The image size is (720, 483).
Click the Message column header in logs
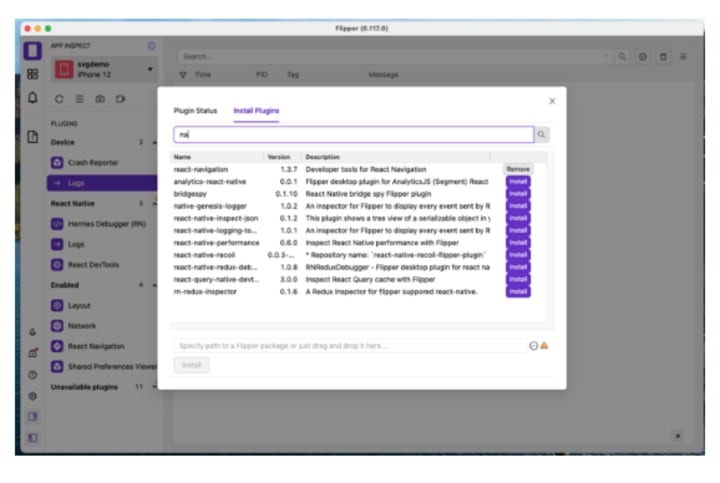[383, 74]
